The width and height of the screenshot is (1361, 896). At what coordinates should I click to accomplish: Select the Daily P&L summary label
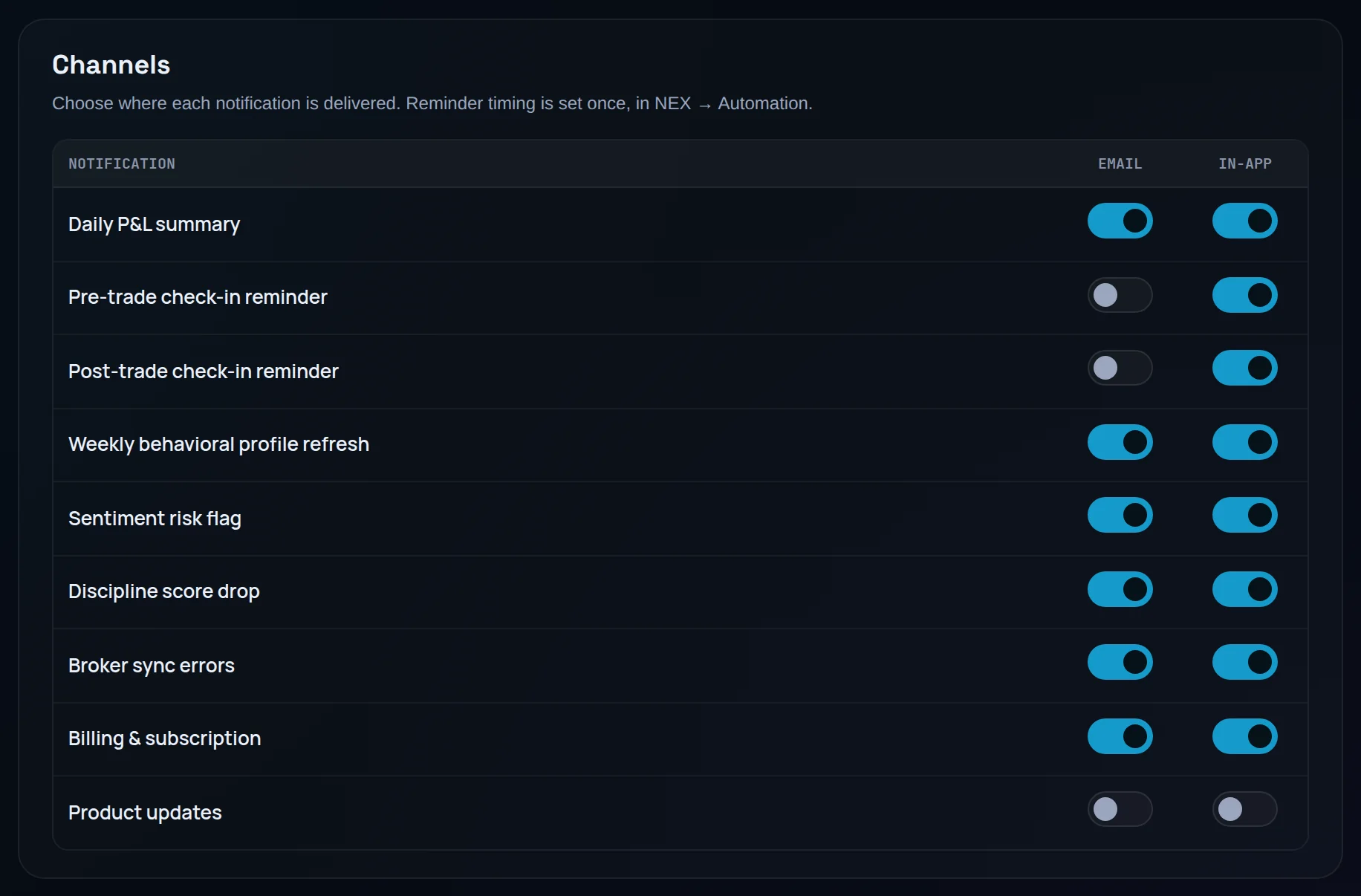[154, 224]
